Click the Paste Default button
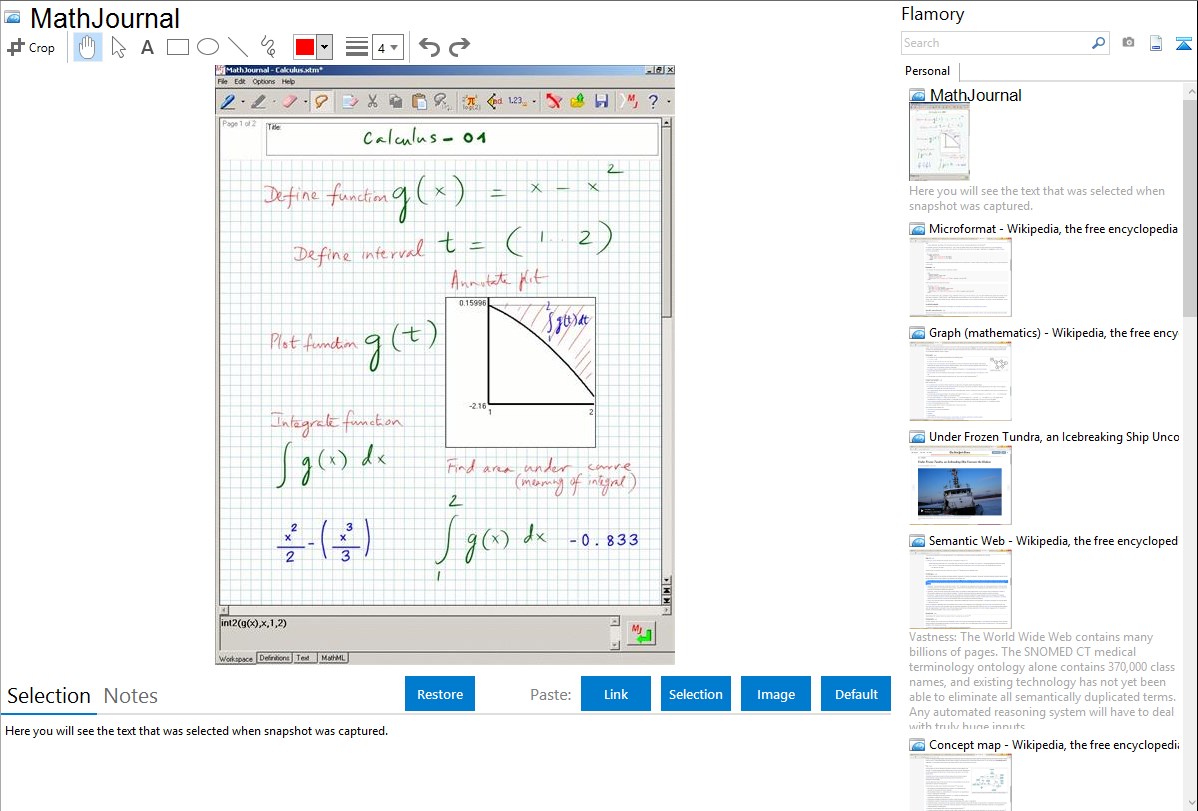The image size is (1198, 811). pos(856,694)
